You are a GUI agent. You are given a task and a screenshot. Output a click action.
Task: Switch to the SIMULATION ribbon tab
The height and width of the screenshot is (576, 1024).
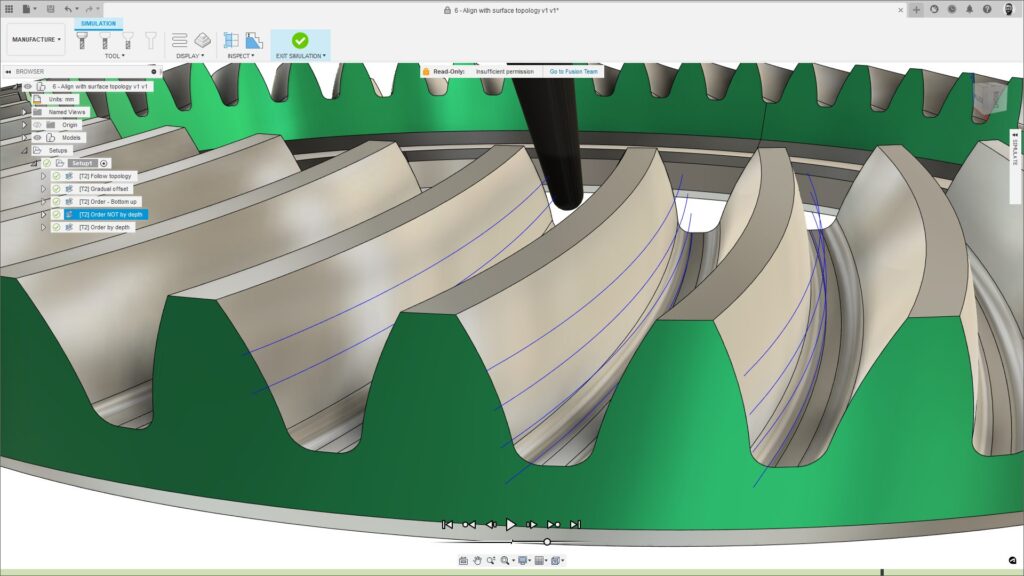(x=98, y=24)
